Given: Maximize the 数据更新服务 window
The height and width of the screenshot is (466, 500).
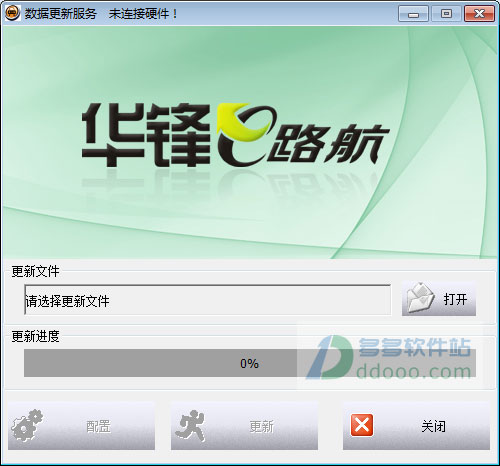Looking at the screenshot, I should pyautogui.click(x=446, y=14).
